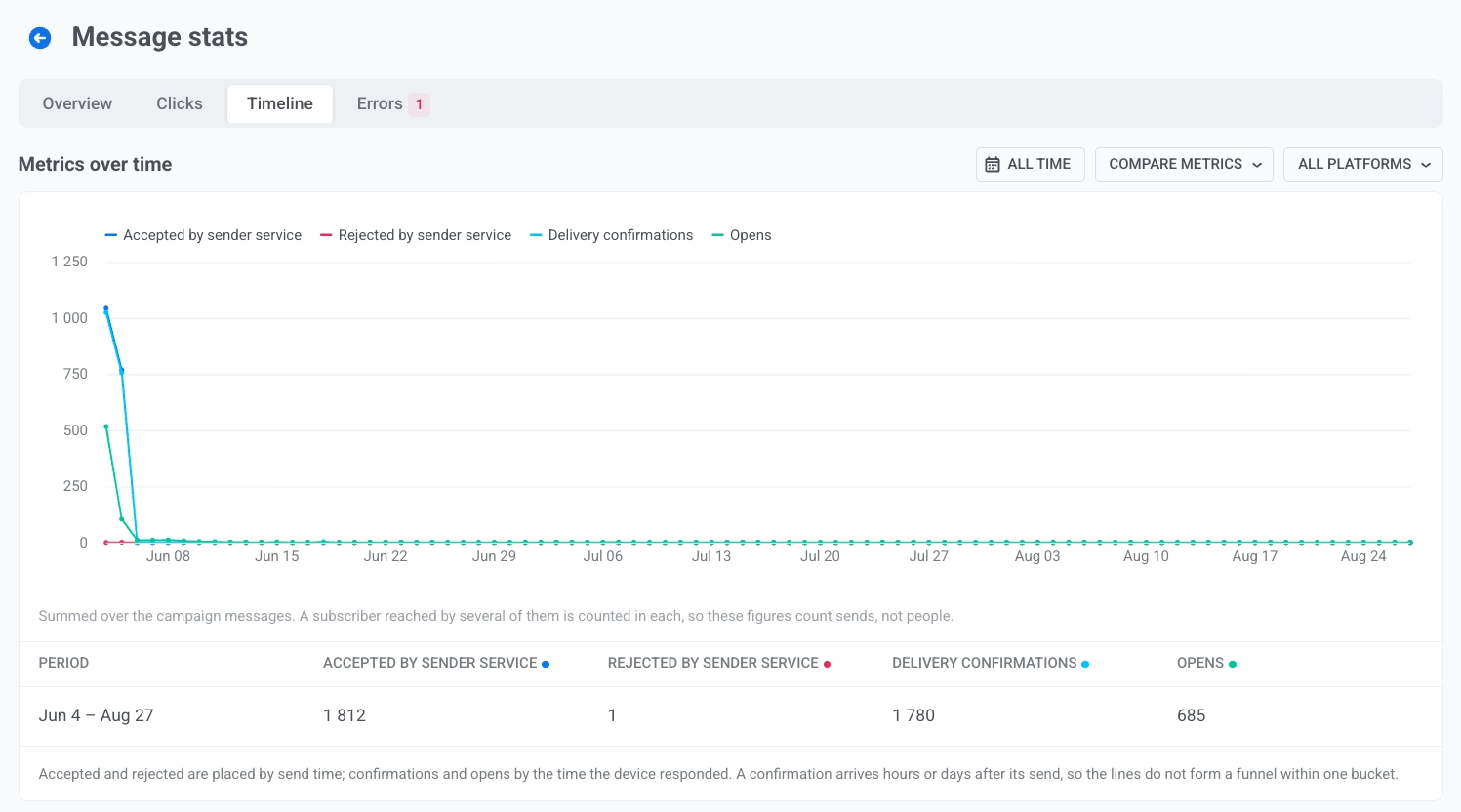Click the Message stats page title

click(x=160, y=37)
